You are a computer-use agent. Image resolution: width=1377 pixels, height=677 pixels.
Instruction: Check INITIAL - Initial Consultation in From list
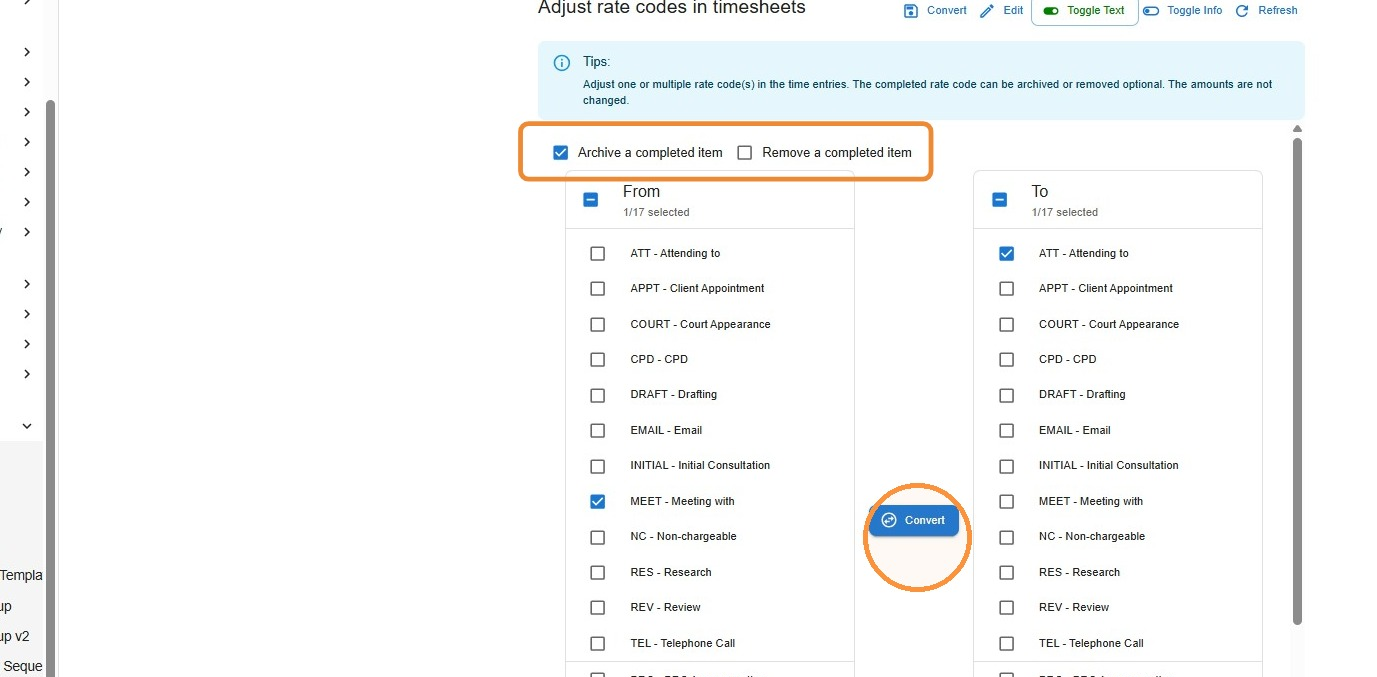(x=598, y=466)
